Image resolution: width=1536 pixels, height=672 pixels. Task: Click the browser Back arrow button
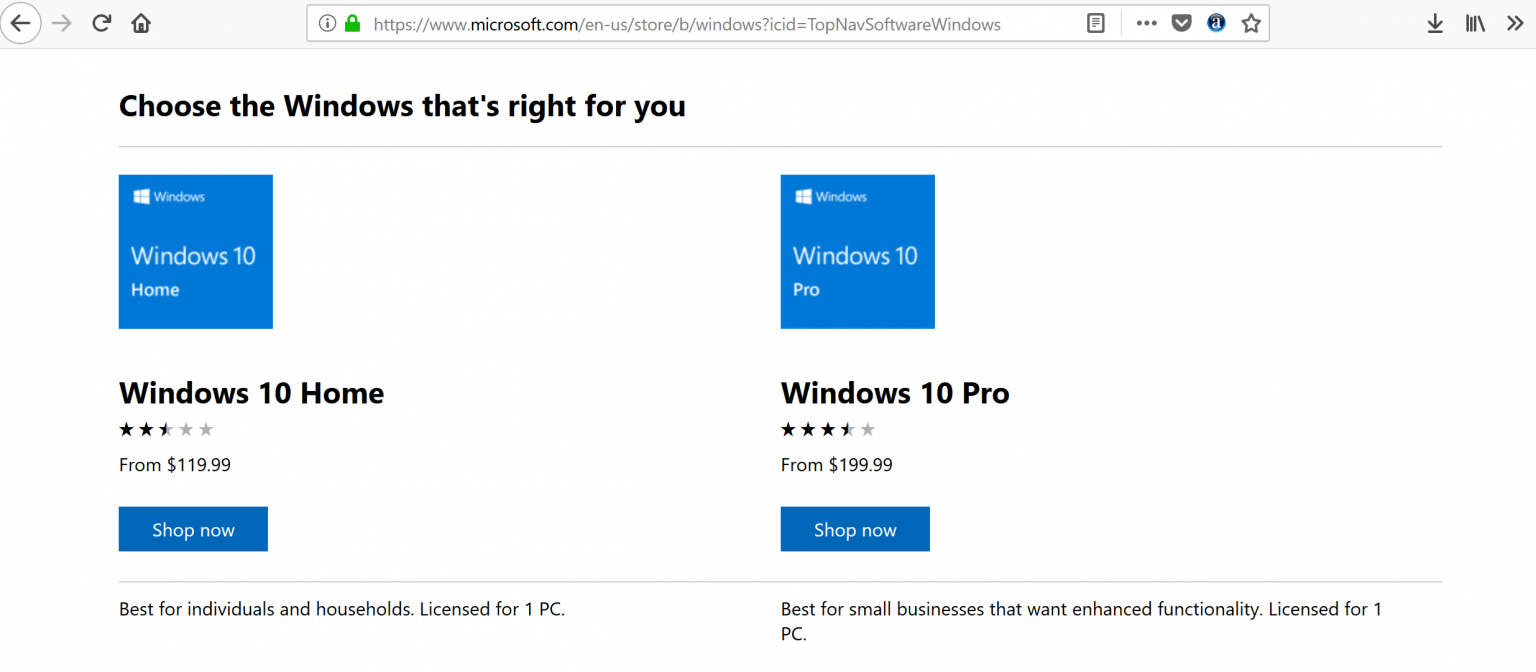click(20, 24)
